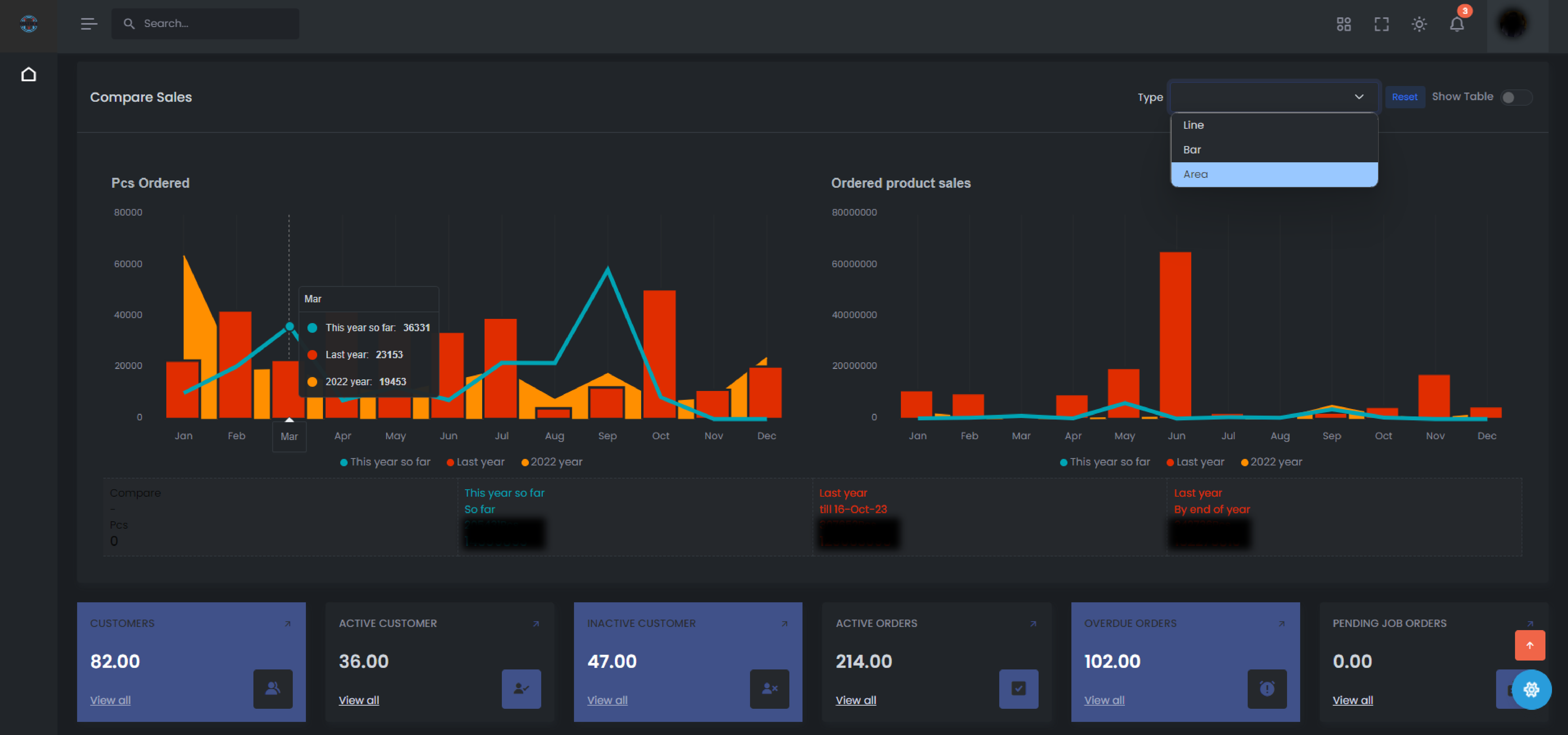
Task: Go to Home in sidebar
Action: click(x=29, y=74)
